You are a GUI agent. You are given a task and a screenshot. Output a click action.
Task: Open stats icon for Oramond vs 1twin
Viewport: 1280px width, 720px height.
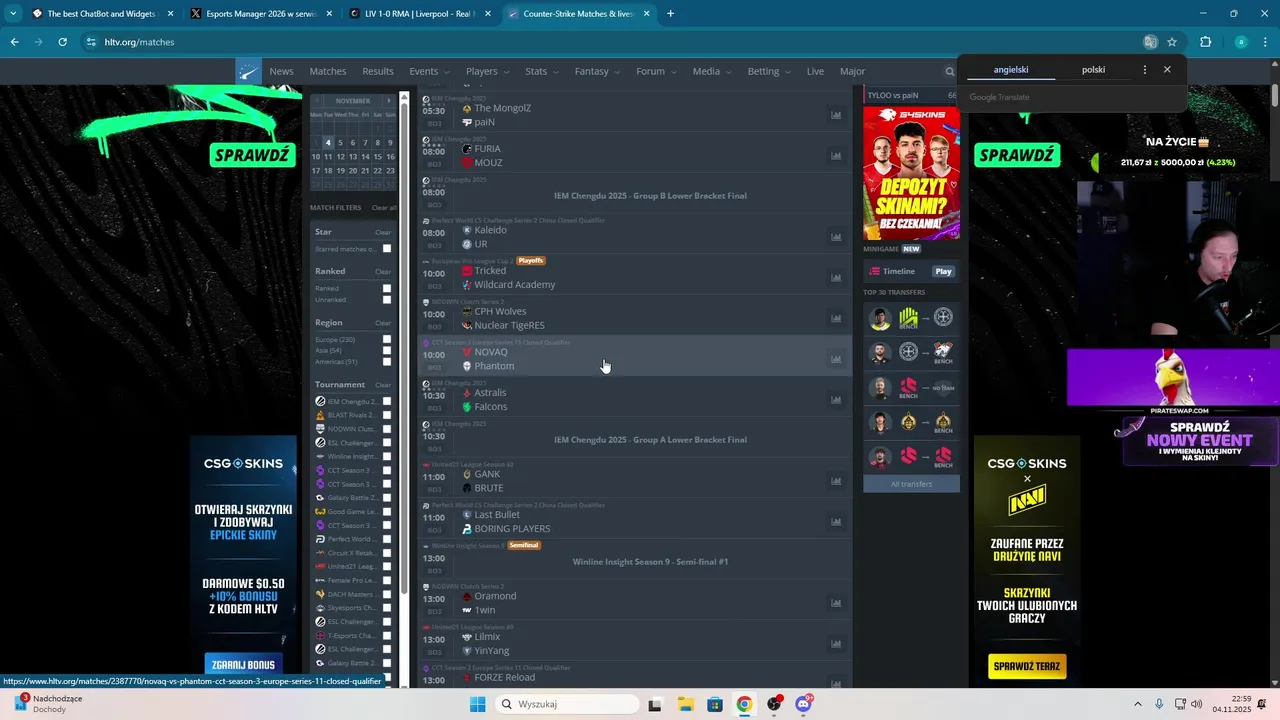(836, 603)
